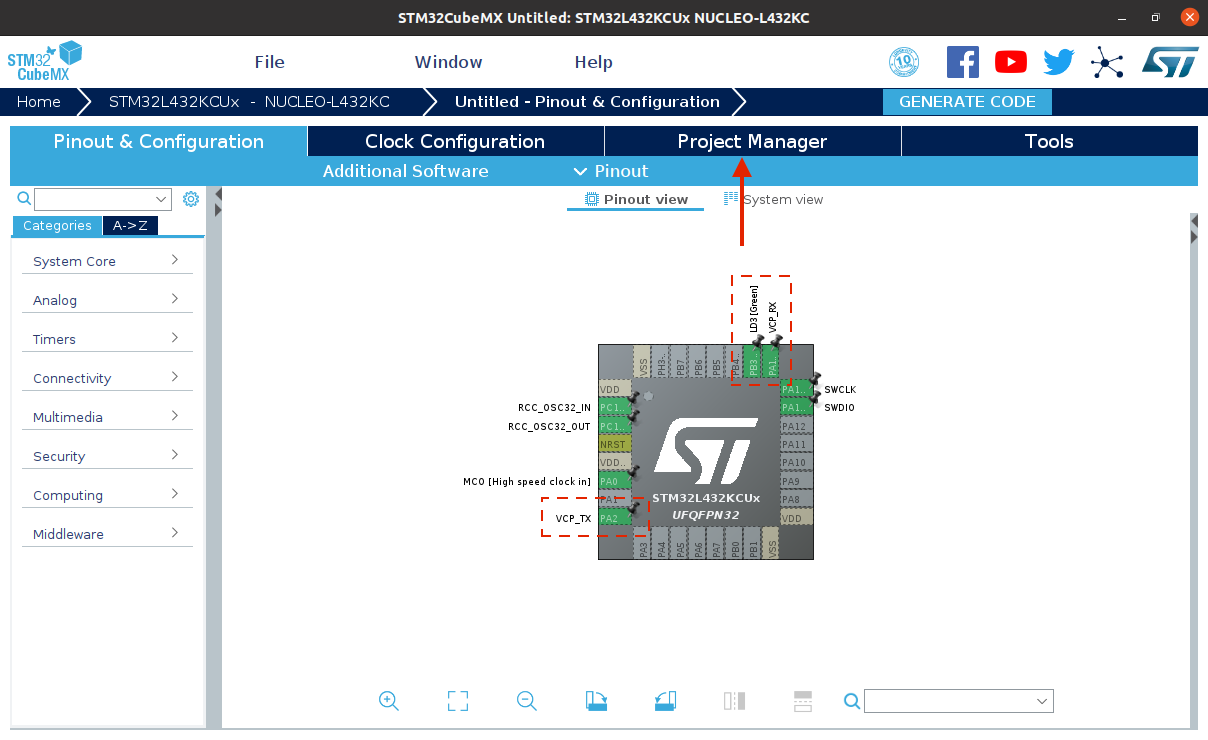
Task: Switch to Clock Configuration tab
Action: point(455,141)
